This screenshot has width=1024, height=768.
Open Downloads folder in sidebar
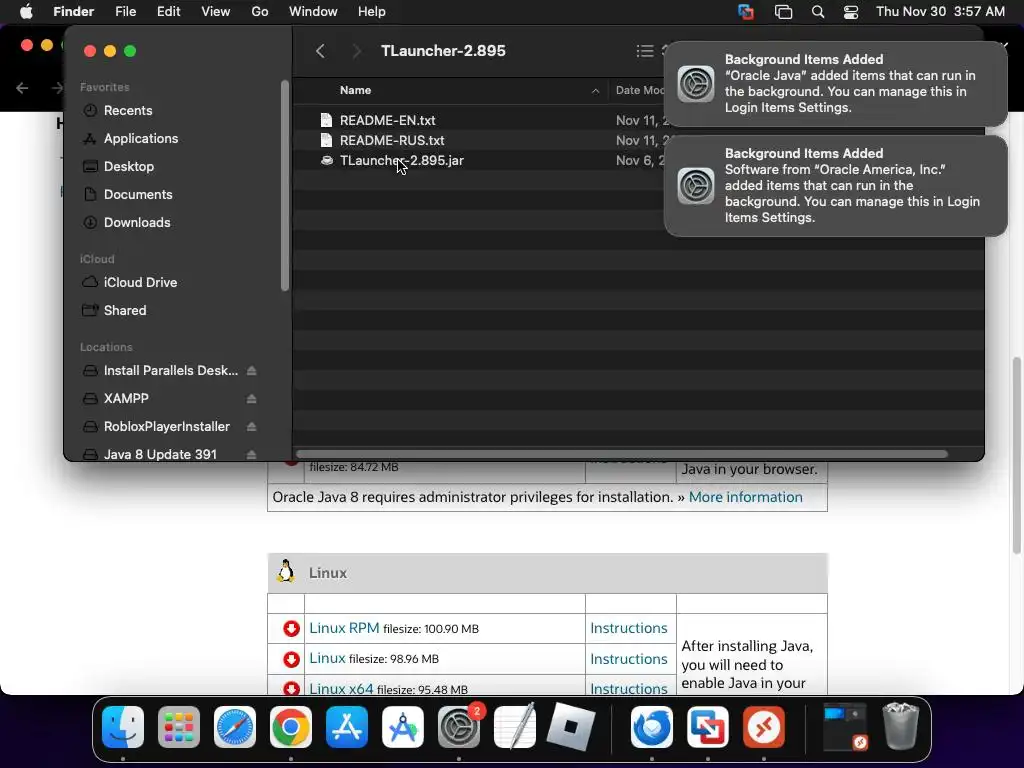click(136, 223)
